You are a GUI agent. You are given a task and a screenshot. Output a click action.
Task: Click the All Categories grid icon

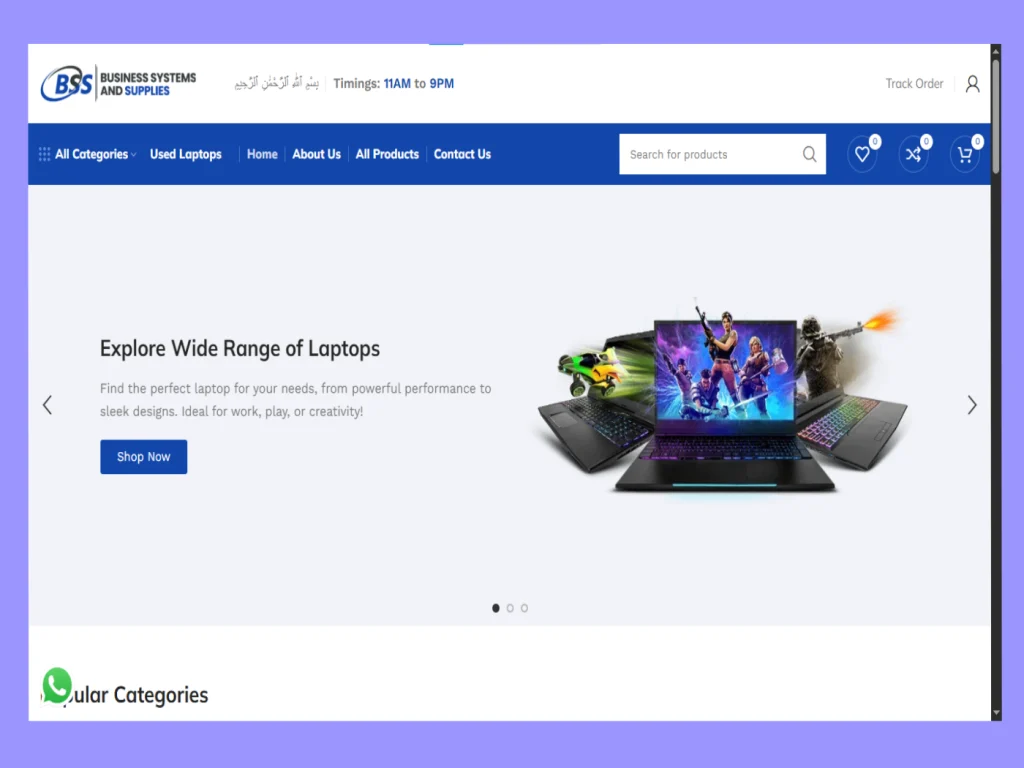[x=44, y=154]
